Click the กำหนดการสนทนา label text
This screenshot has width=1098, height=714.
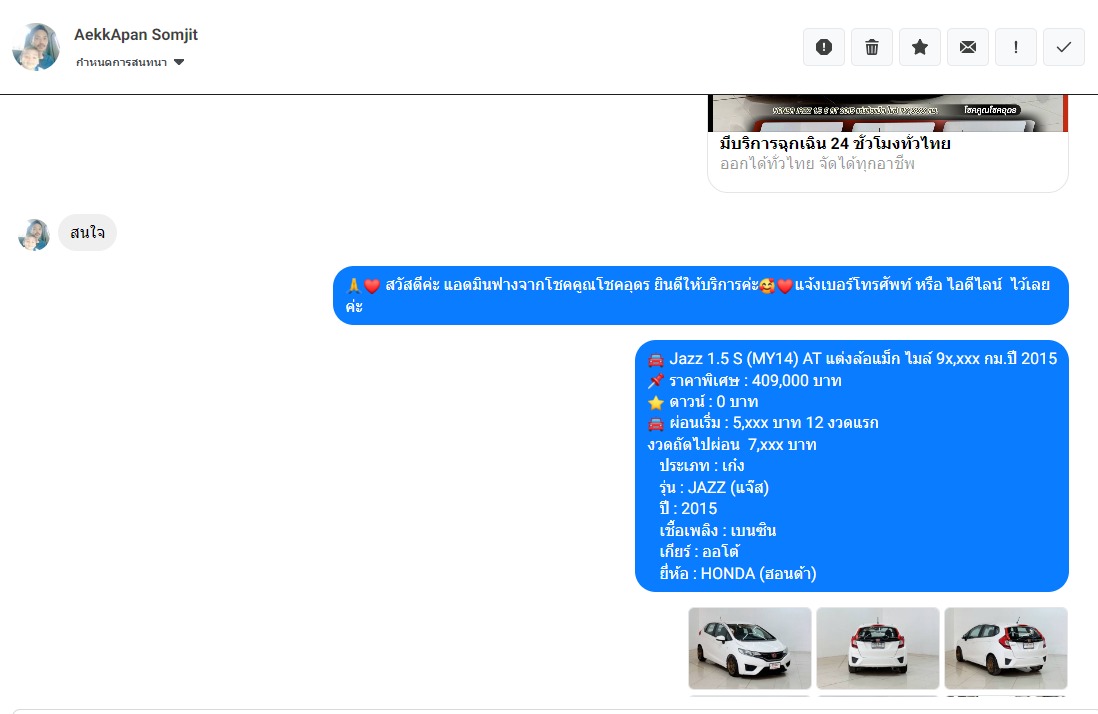coord(121,62)
